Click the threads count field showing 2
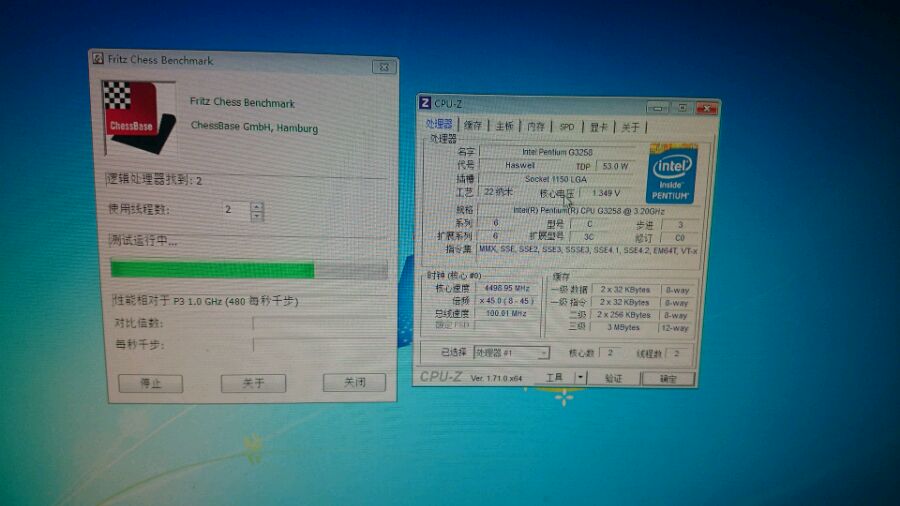Screen dimensions: 900x506 (x=236, y=210)
